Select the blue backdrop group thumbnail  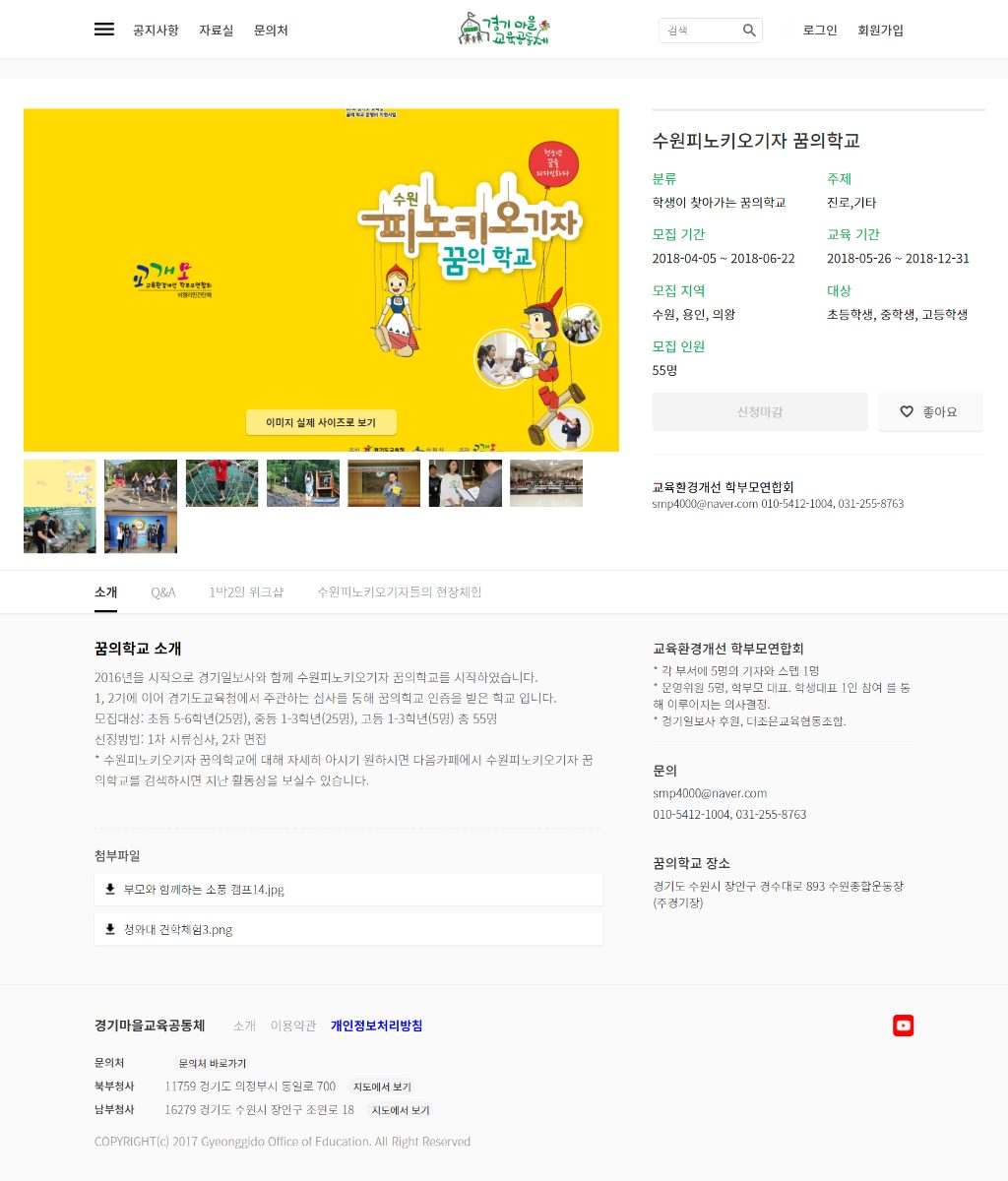click(141, 530)
